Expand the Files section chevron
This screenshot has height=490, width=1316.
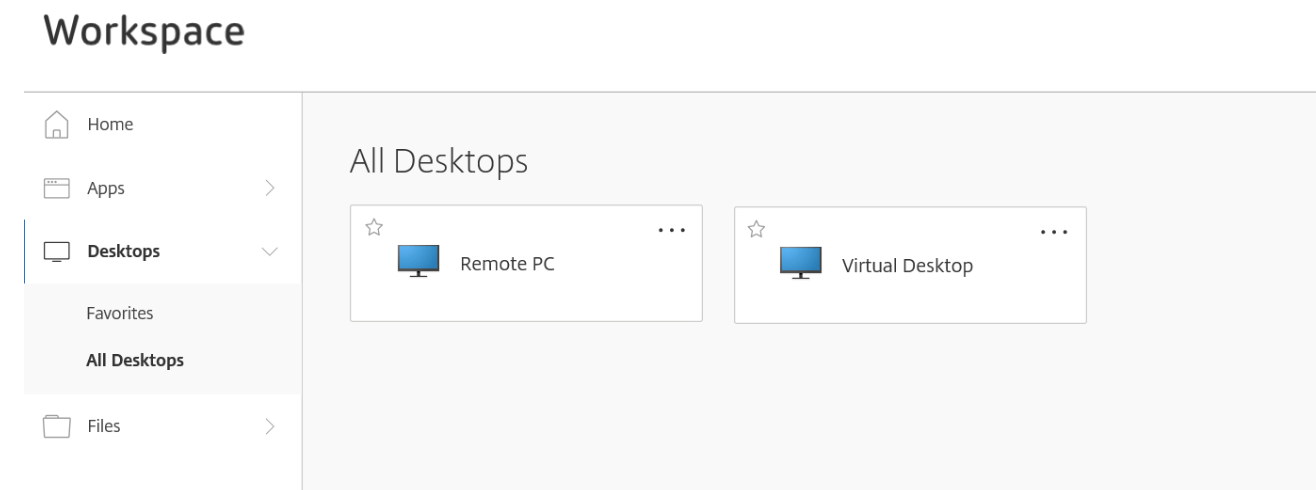click(268, 426)
